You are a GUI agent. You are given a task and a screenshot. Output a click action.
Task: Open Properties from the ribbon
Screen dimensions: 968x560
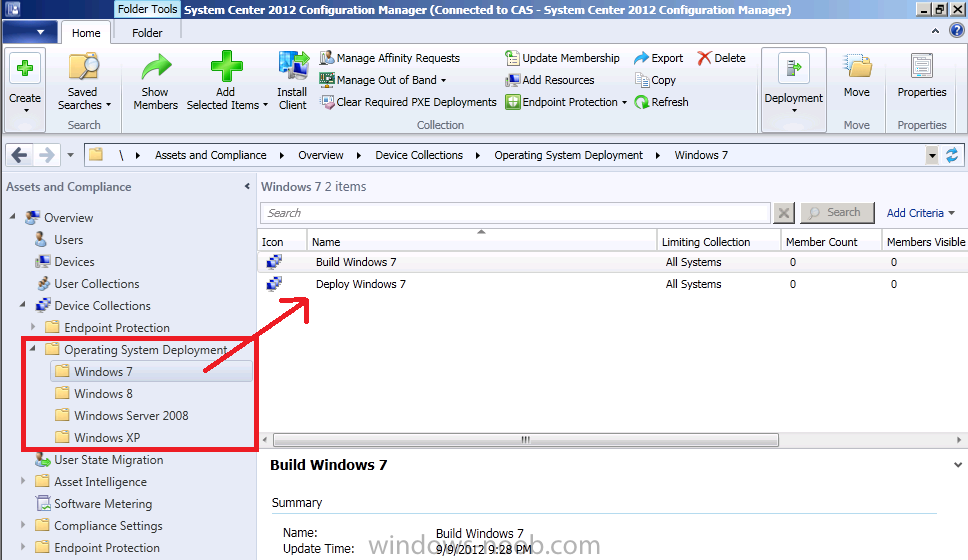coord(922,75)
